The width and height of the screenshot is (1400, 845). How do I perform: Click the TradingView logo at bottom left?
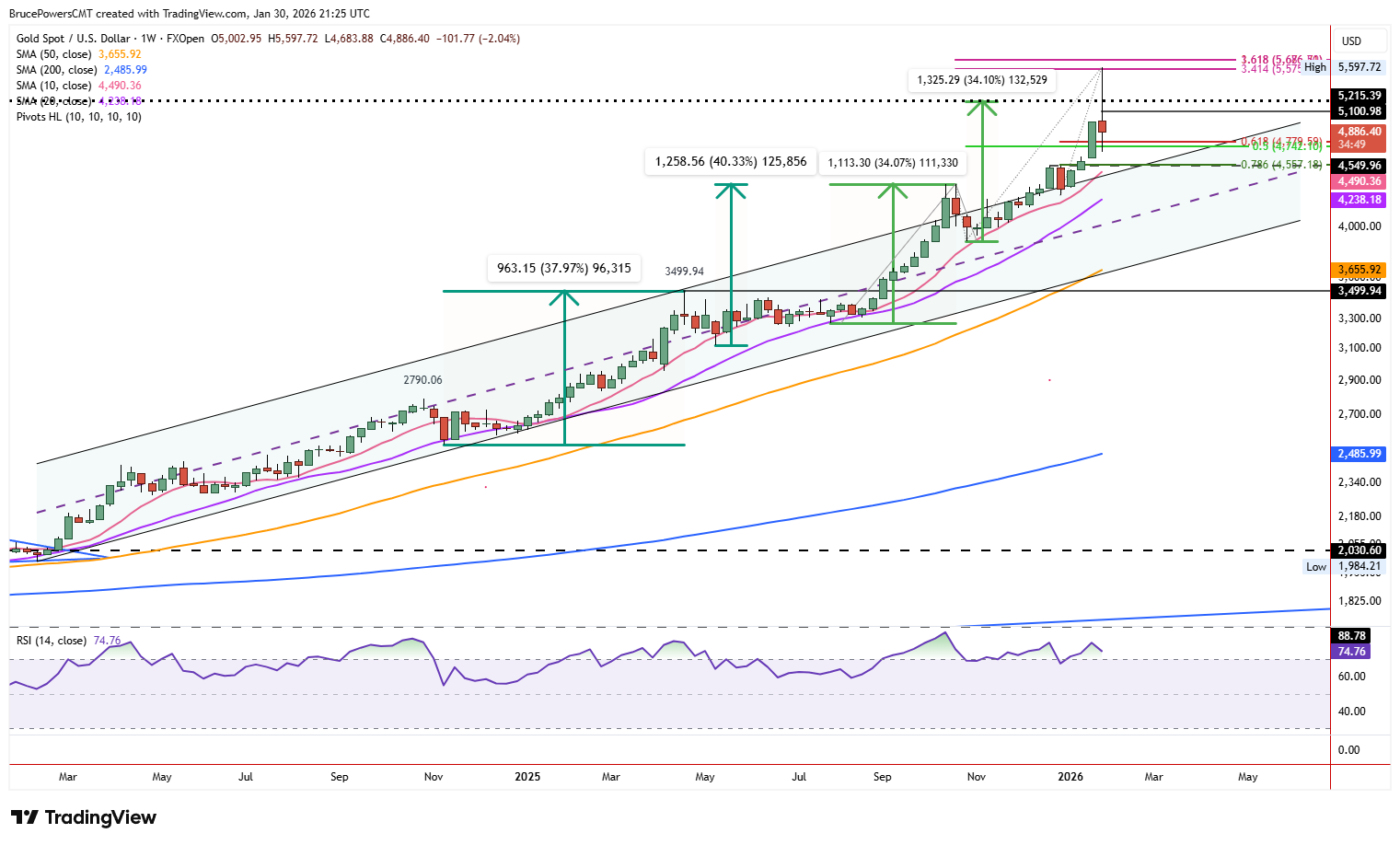[81, 817]
